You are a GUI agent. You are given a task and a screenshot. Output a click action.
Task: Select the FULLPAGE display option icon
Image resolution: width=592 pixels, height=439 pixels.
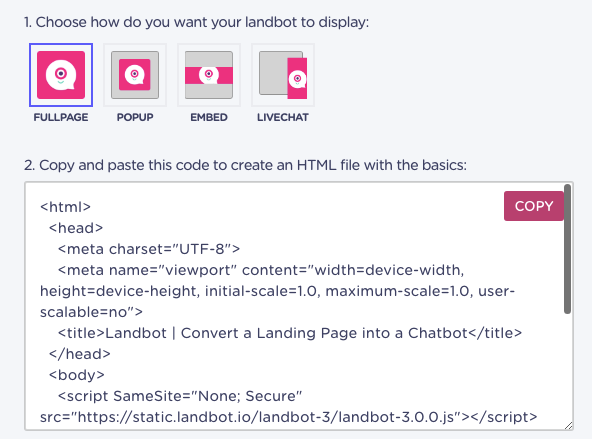pos(61,75)
